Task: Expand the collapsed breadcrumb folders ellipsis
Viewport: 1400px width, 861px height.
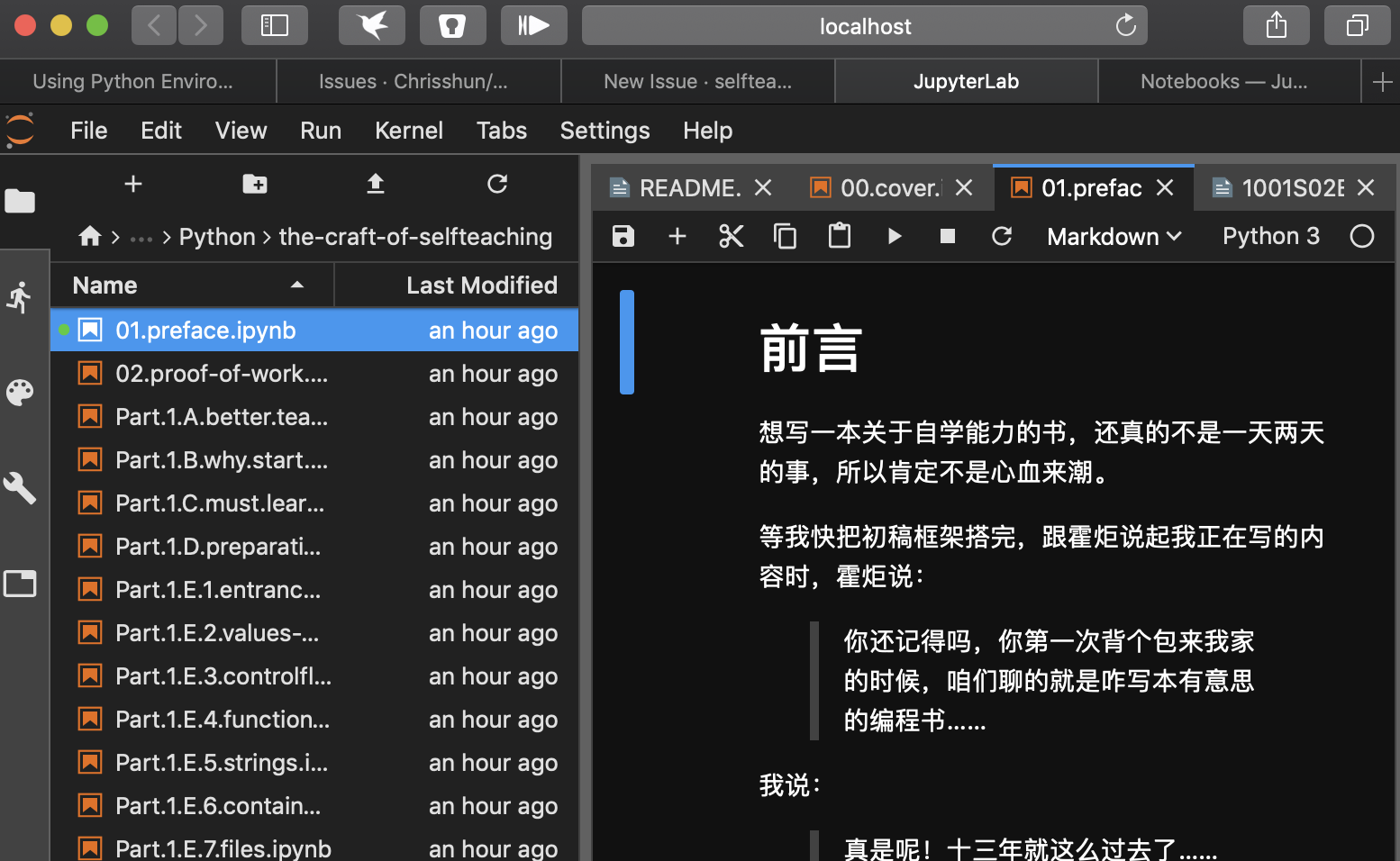Action: [141, 236]
